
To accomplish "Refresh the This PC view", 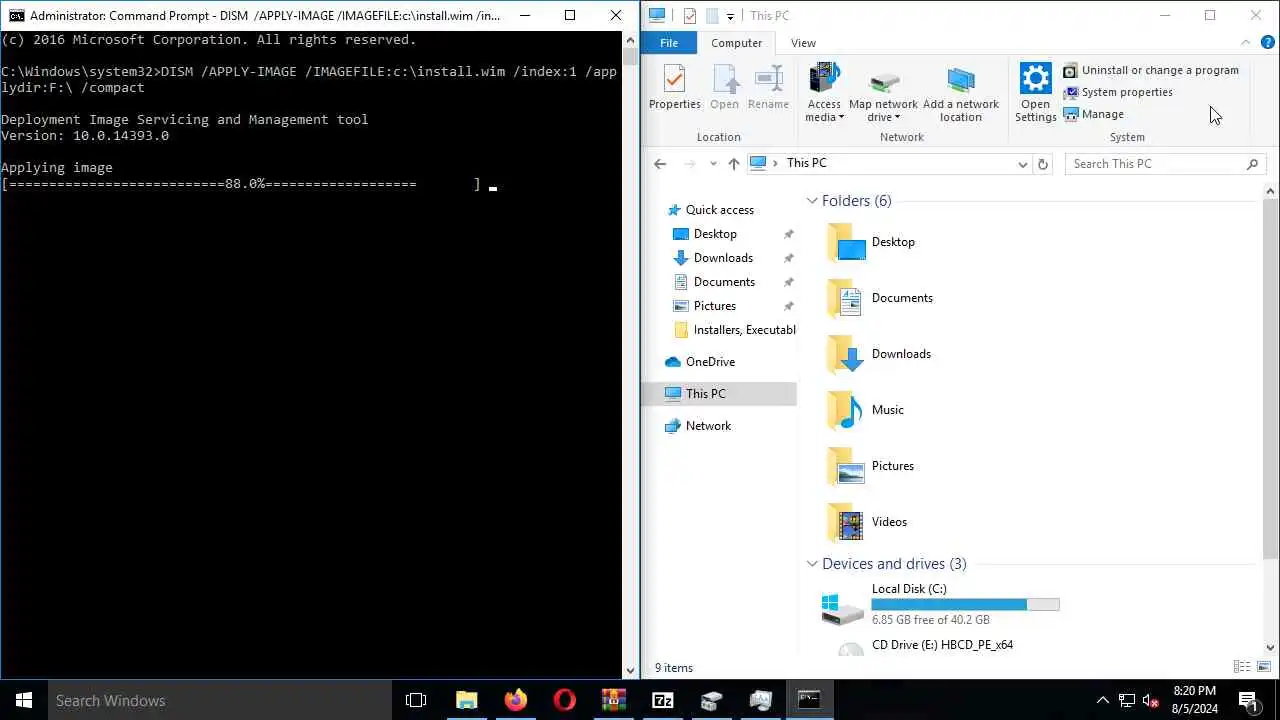I will (x=1043, y=164).
